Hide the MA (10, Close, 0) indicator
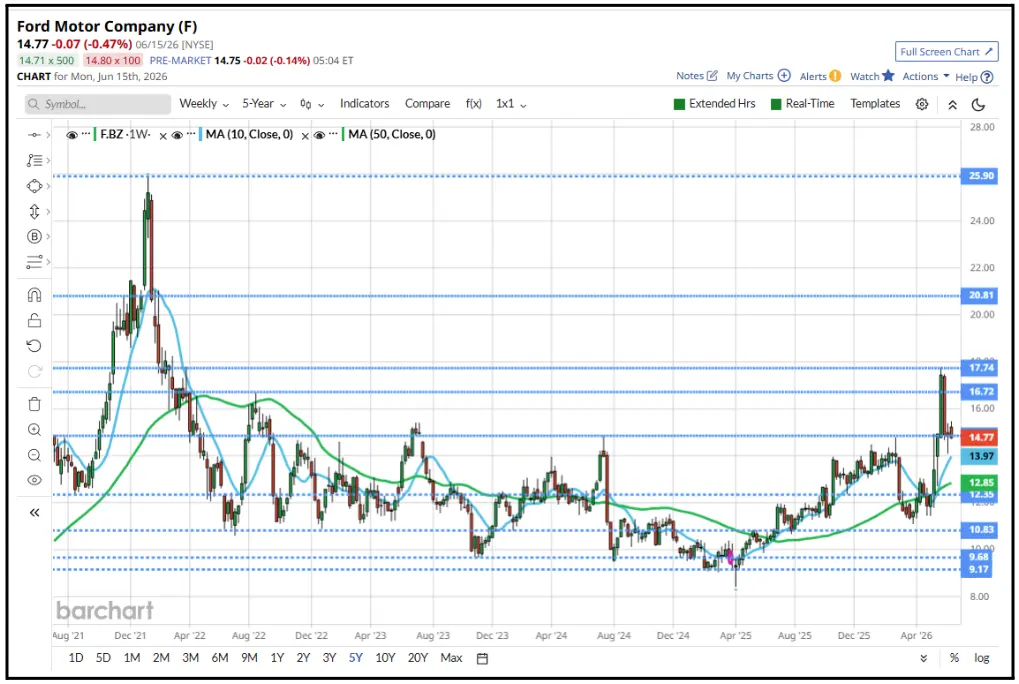 pyautogui.click(x=177, y=135)
